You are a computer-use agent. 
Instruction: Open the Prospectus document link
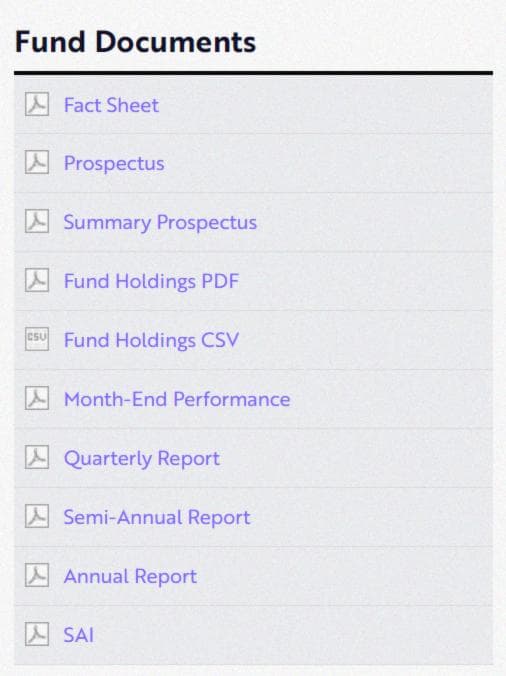click(114, 164)
